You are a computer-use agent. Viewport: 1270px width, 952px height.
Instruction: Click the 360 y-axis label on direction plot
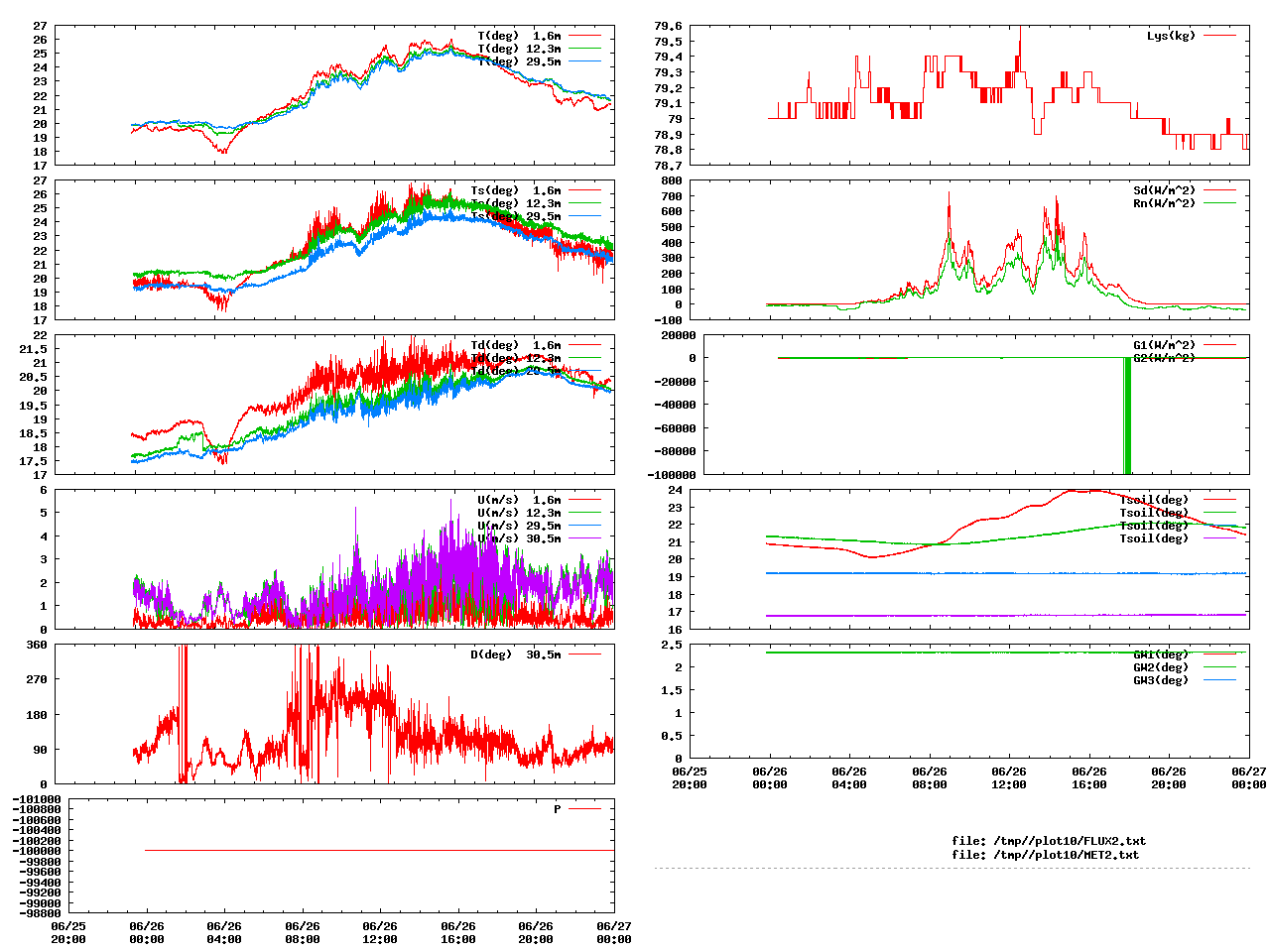pyautogui.click(x=37, y=645)
